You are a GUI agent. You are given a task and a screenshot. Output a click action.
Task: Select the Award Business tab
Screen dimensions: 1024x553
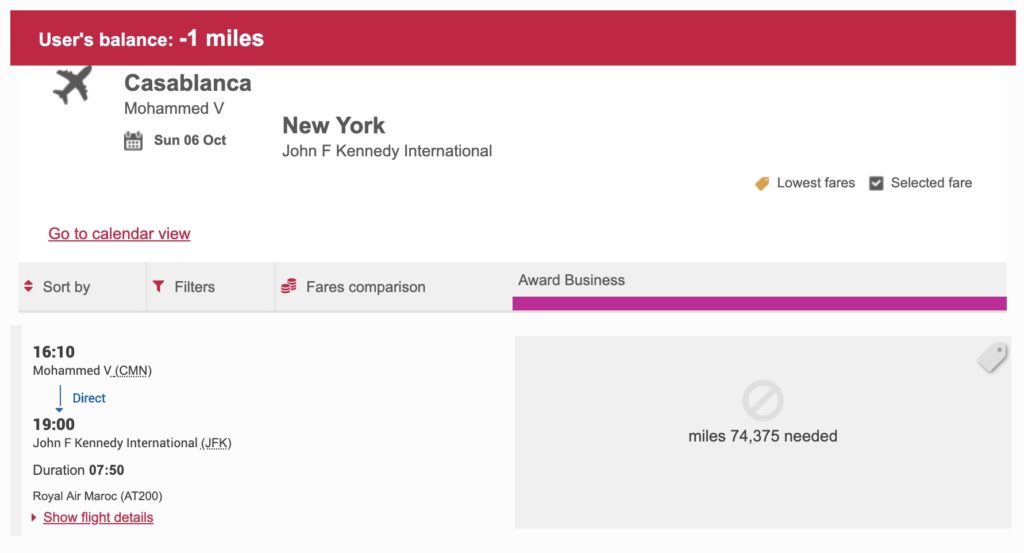pyautogui.click(x=572, y=280)
